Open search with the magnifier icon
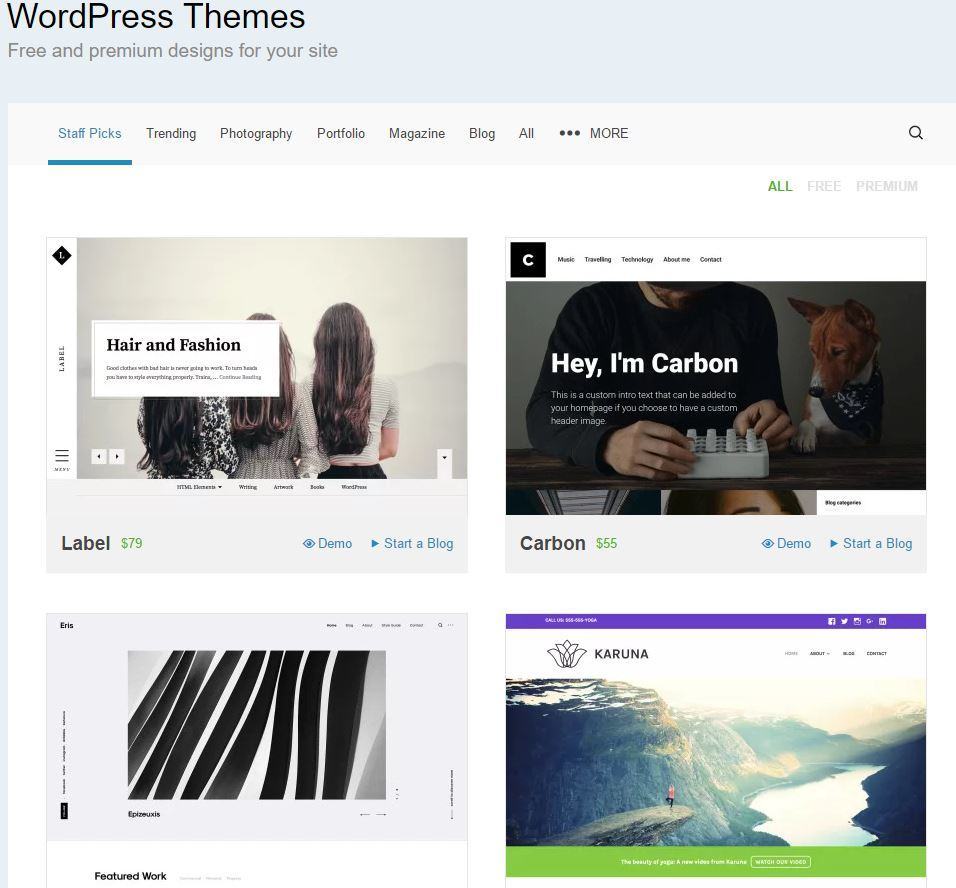The width and height of the screenshot is (956, 888). coord(915,132)
